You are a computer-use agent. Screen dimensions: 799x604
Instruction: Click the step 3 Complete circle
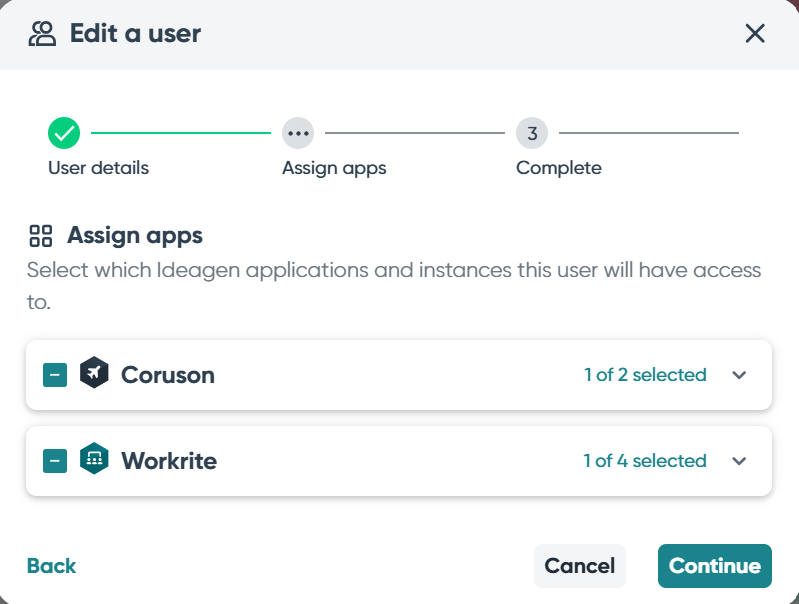pyautogui.click(x=532, y=132)
